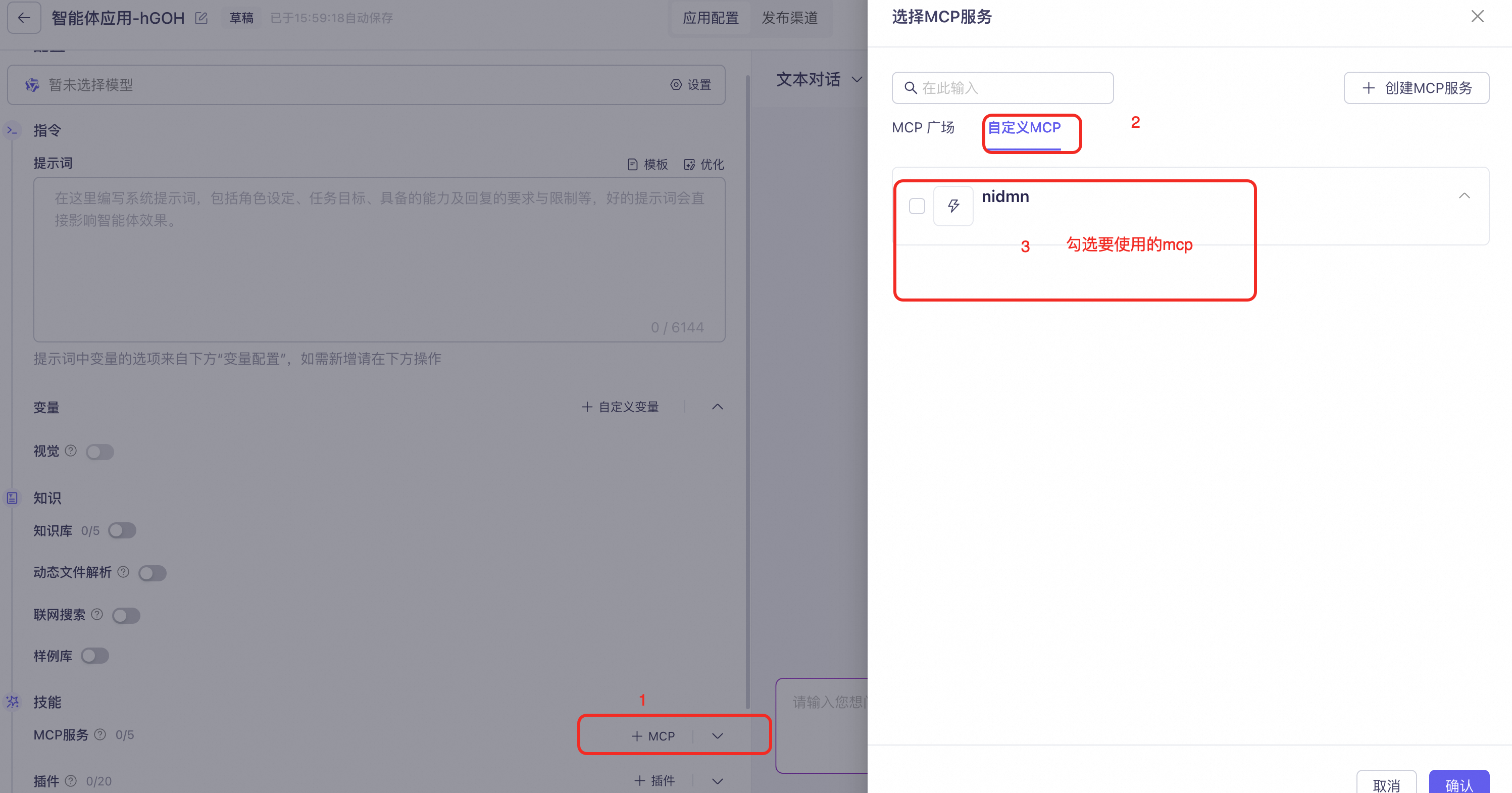Open the 模板 template icon
The height and width of the screenshot is (793, 1512).
click(x=632, y=164)
